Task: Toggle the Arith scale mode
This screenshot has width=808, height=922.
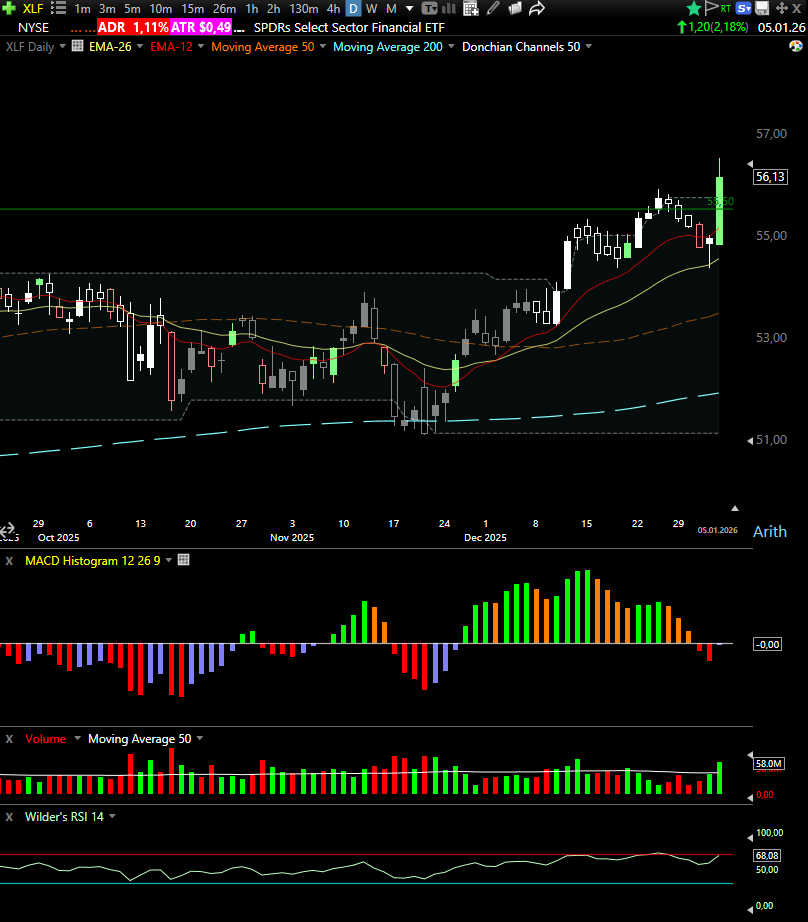Action: 770,532
